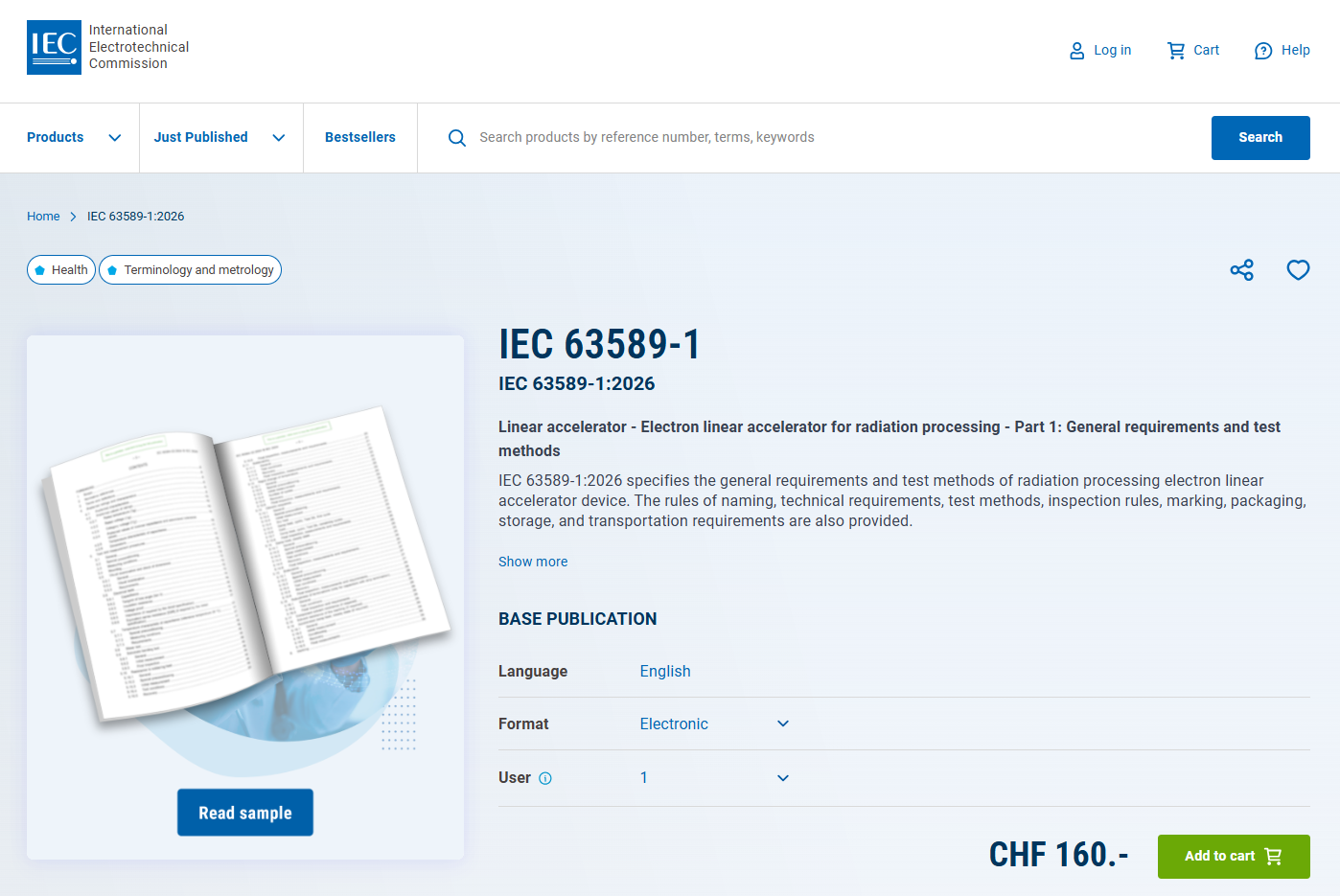Screen dimensions: 1340x896
Task: Click the product search input field
Action: (x=834, y=138)
